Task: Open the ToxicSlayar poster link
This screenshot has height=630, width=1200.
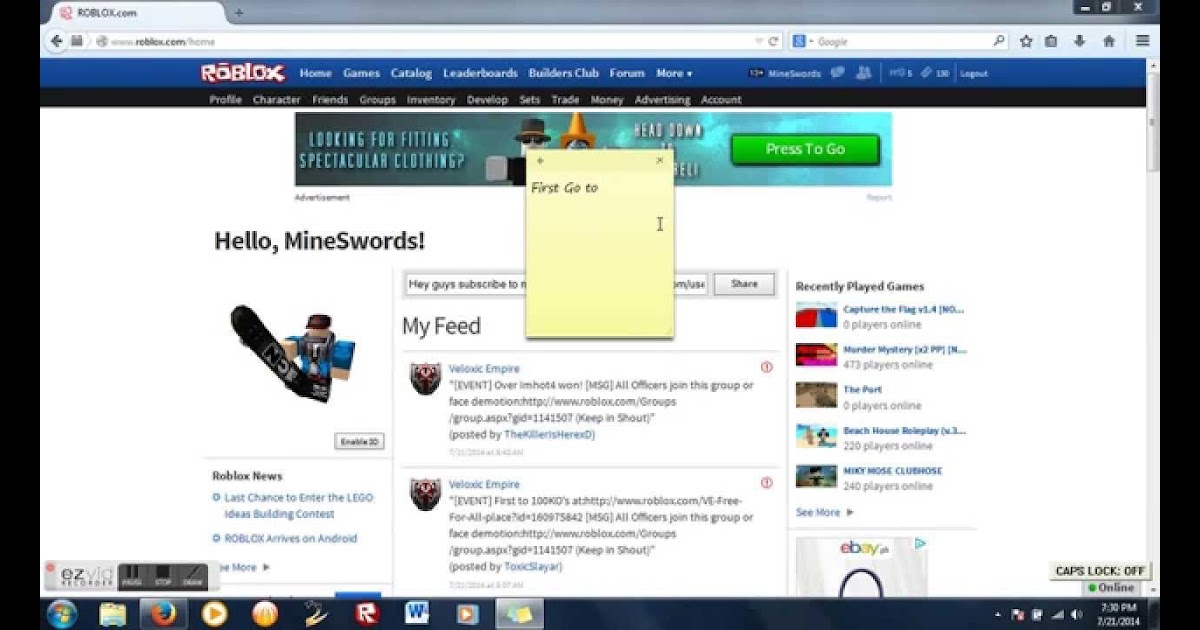Action: point(532,566)
